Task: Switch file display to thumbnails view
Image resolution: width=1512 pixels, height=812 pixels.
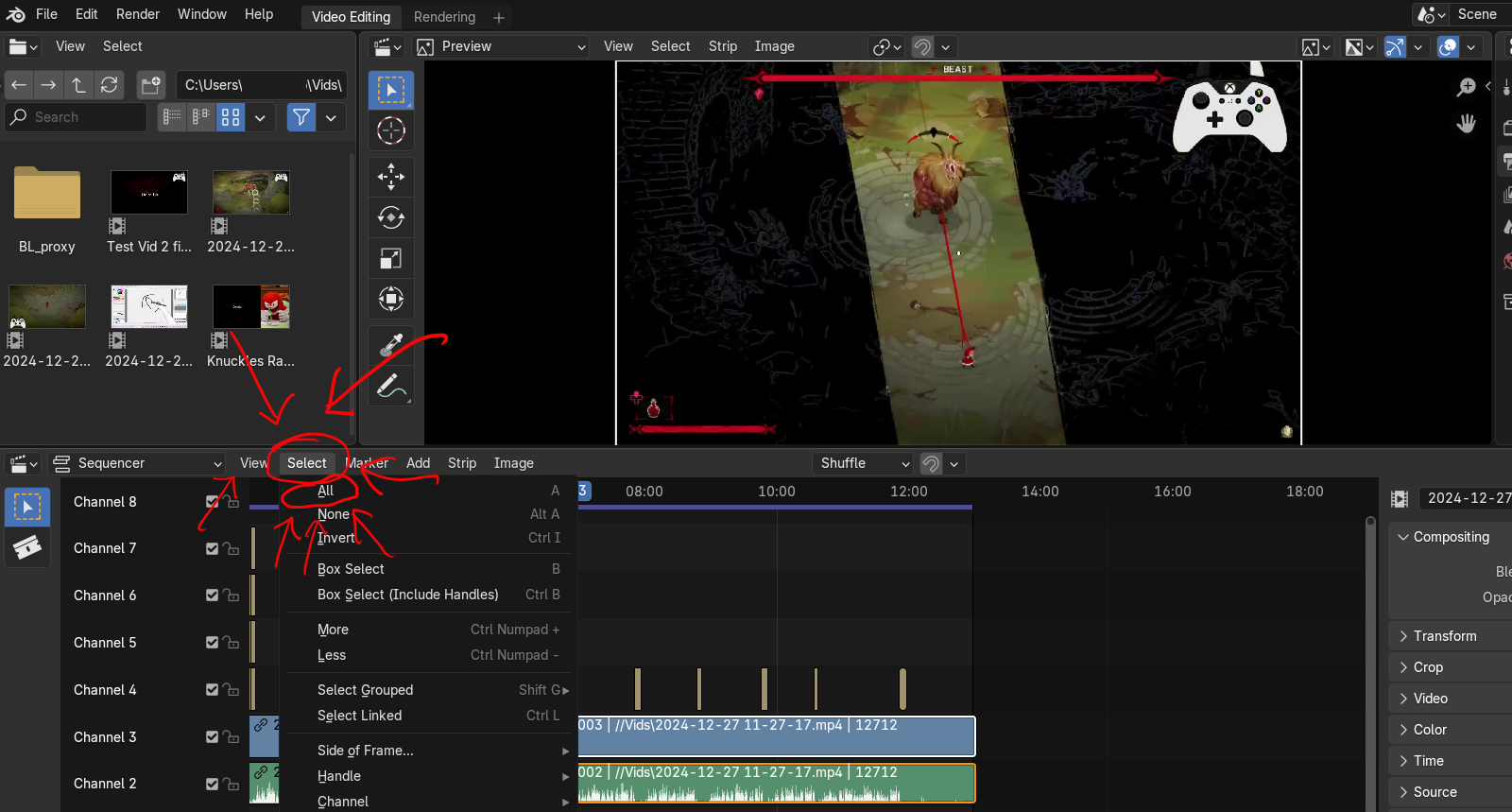Action: tap(231, 117)
